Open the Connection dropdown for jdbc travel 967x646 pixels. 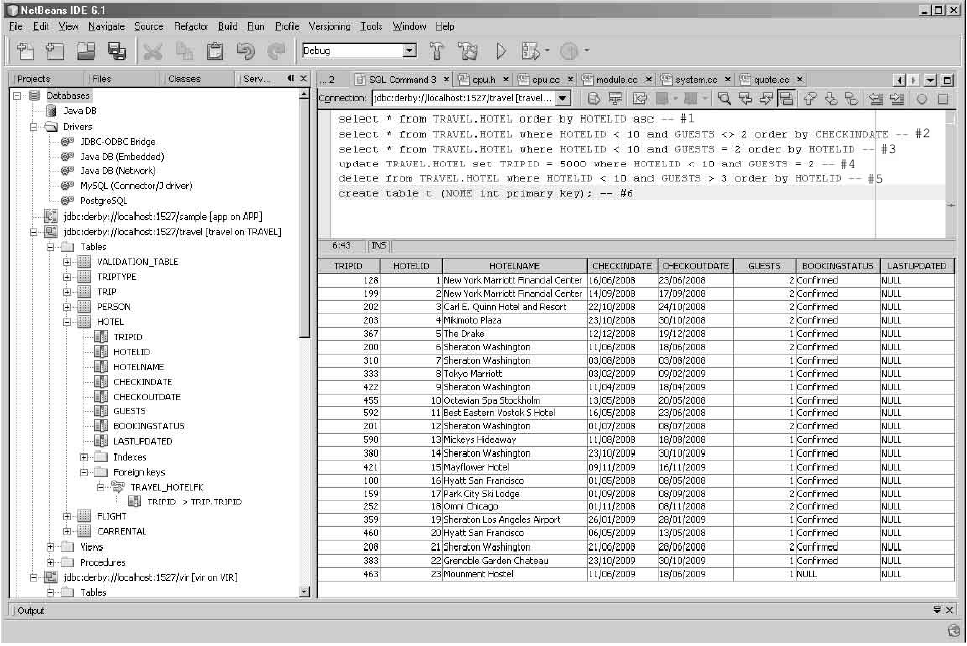(563, 99)
